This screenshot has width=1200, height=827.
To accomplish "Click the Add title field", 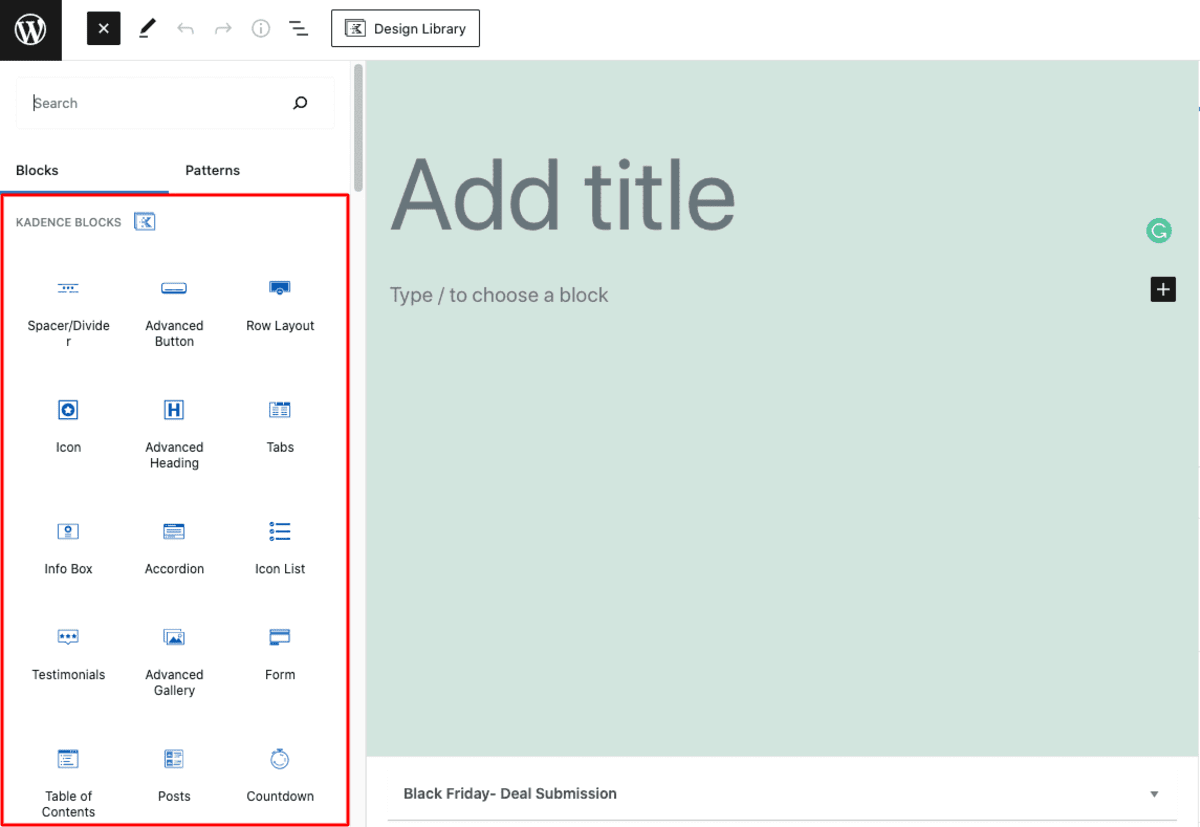I will (x=563, y=195).
